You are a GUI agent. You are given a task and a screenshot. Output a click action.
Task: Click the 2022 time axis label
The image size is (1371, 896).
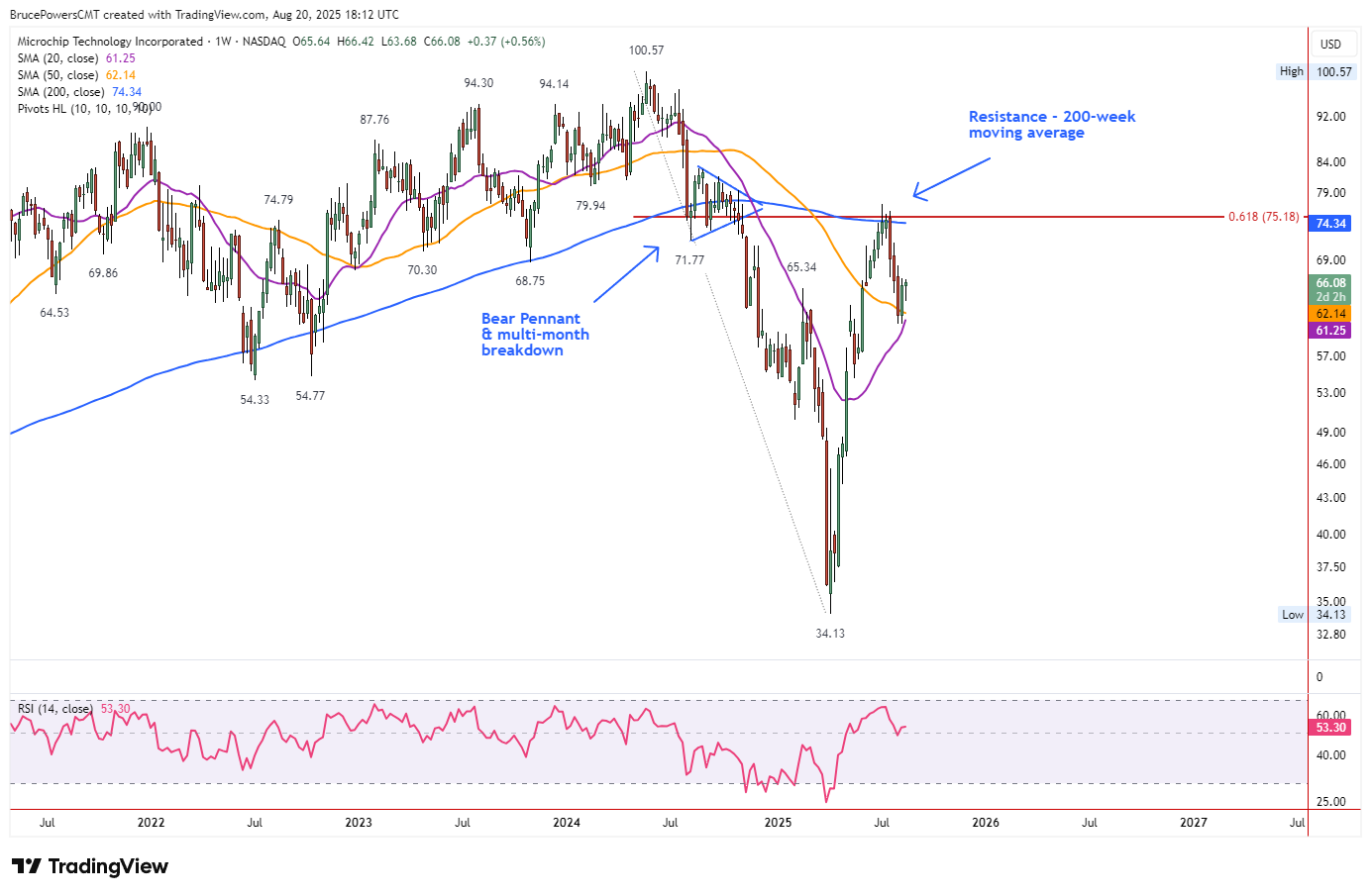point(151,823)
